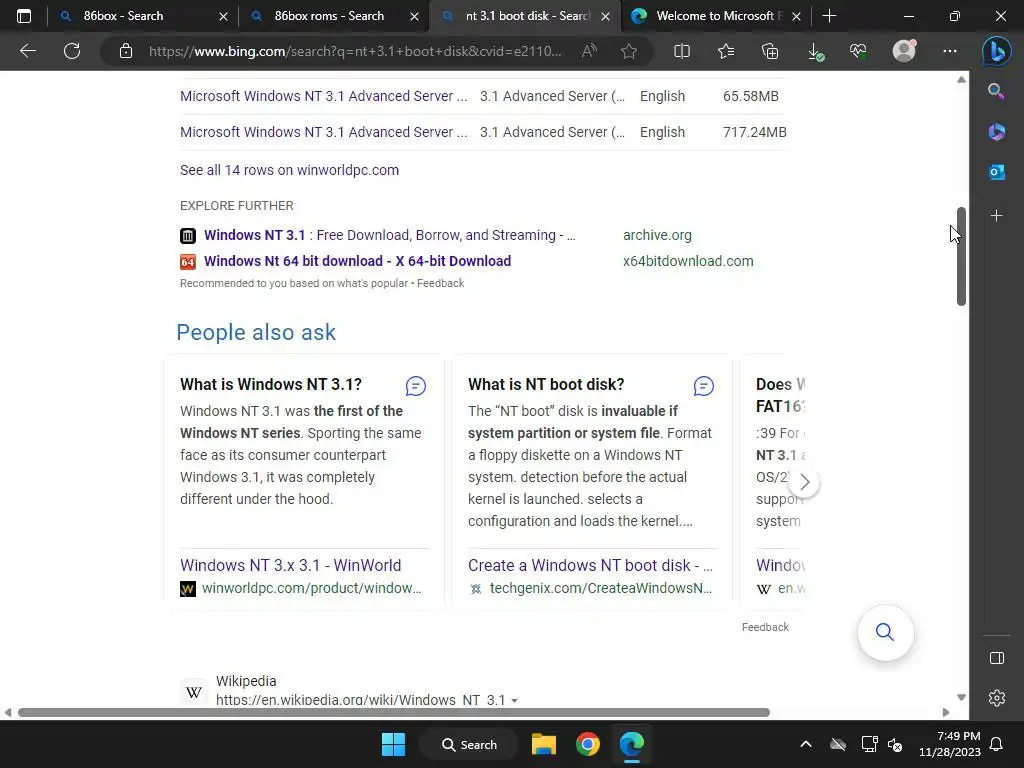Open Windows Start menu
This screenshot has height=768, width=1024.
(393, 744)
